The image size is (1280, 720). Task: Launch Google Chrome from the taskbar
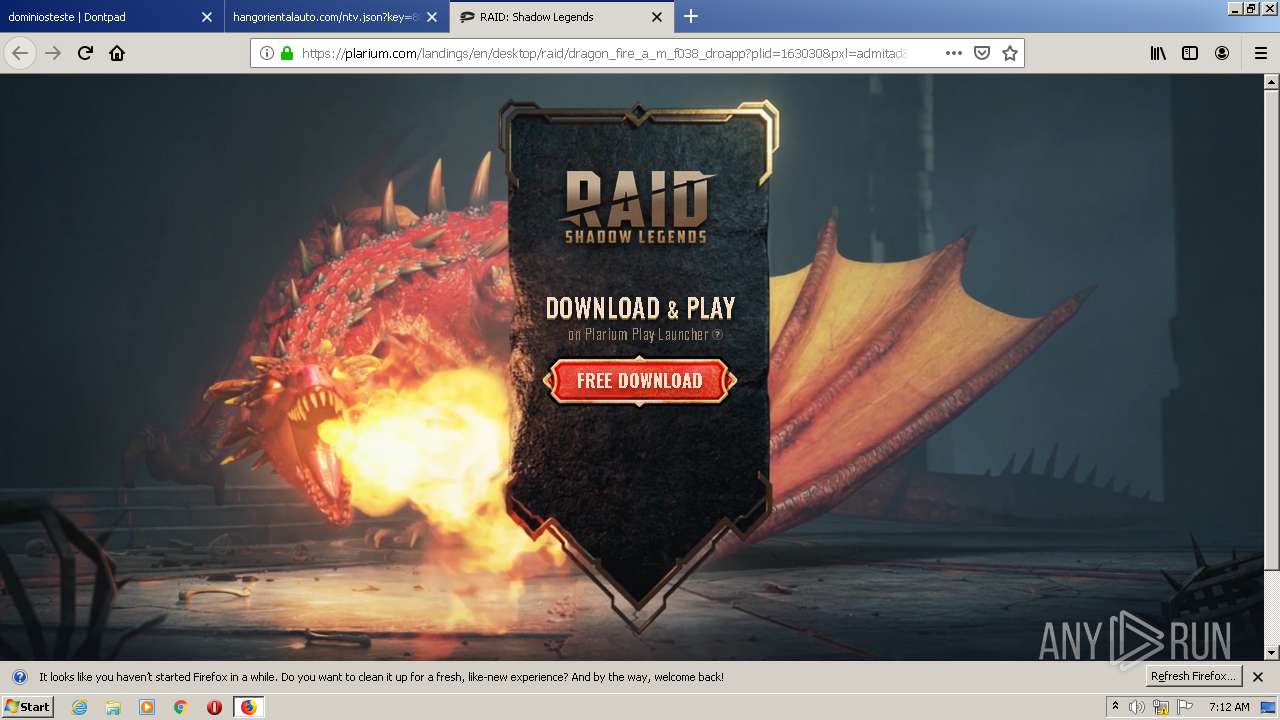(180, 707)
